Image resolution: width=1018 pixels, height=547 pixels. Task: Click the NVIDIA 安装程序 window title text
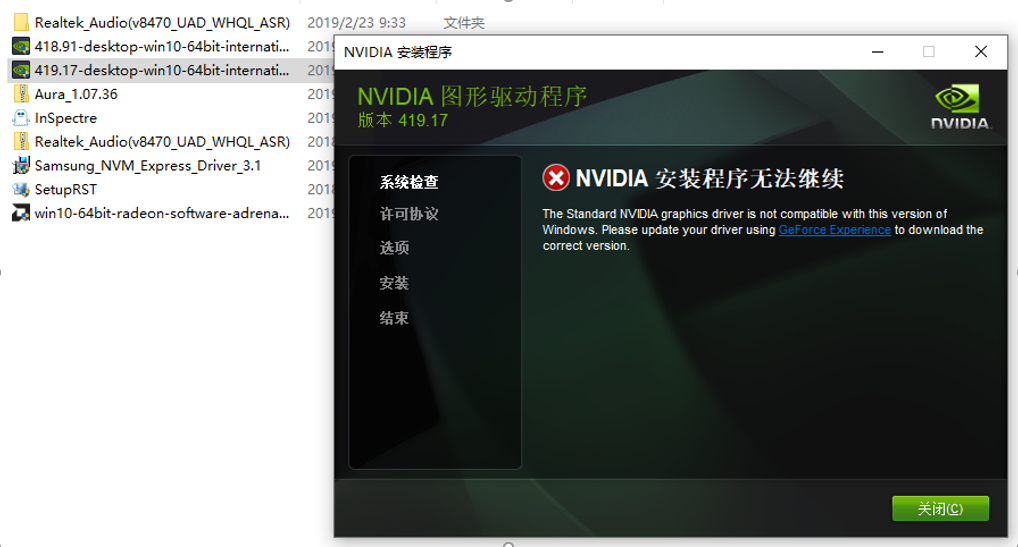click(x=397, y=52)
